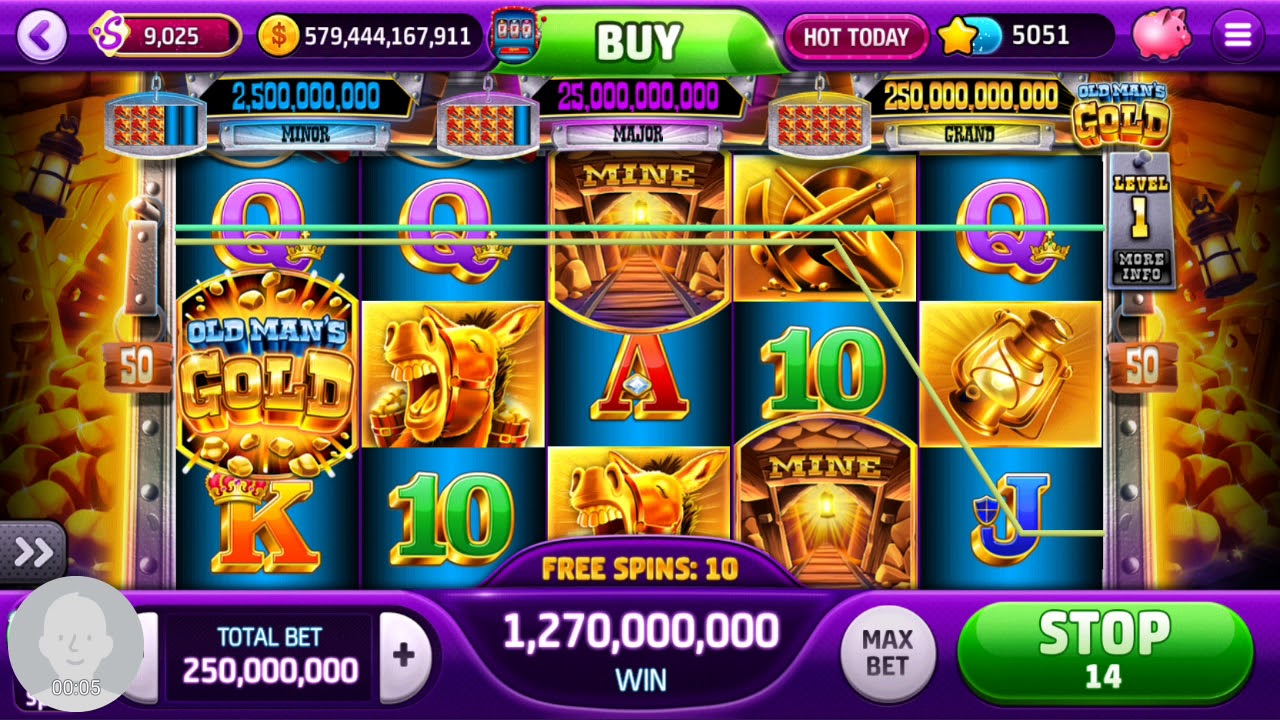
Task: Click the green BUY button
Action: click(640, 41)
